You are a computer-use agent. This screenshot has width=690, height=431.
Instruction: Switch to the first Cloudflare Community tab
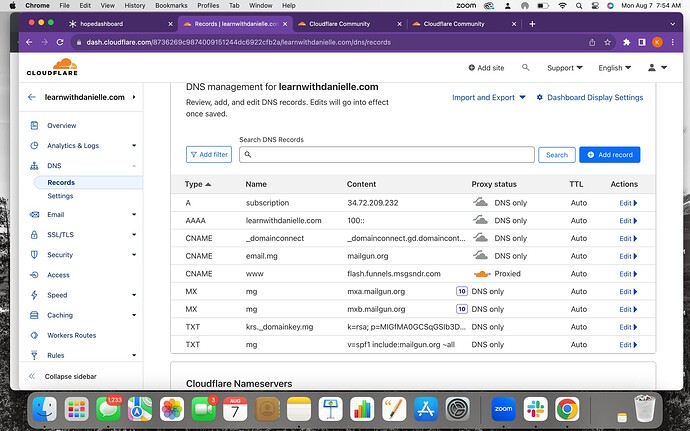pyautogui.click(x=350, y=24)
